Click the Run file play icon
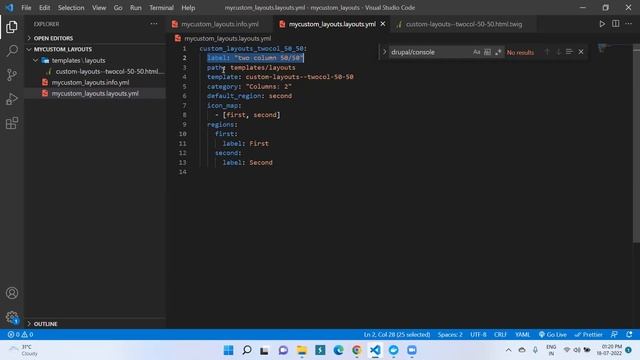Screen dimensions: 640x360 pos(602,24)
